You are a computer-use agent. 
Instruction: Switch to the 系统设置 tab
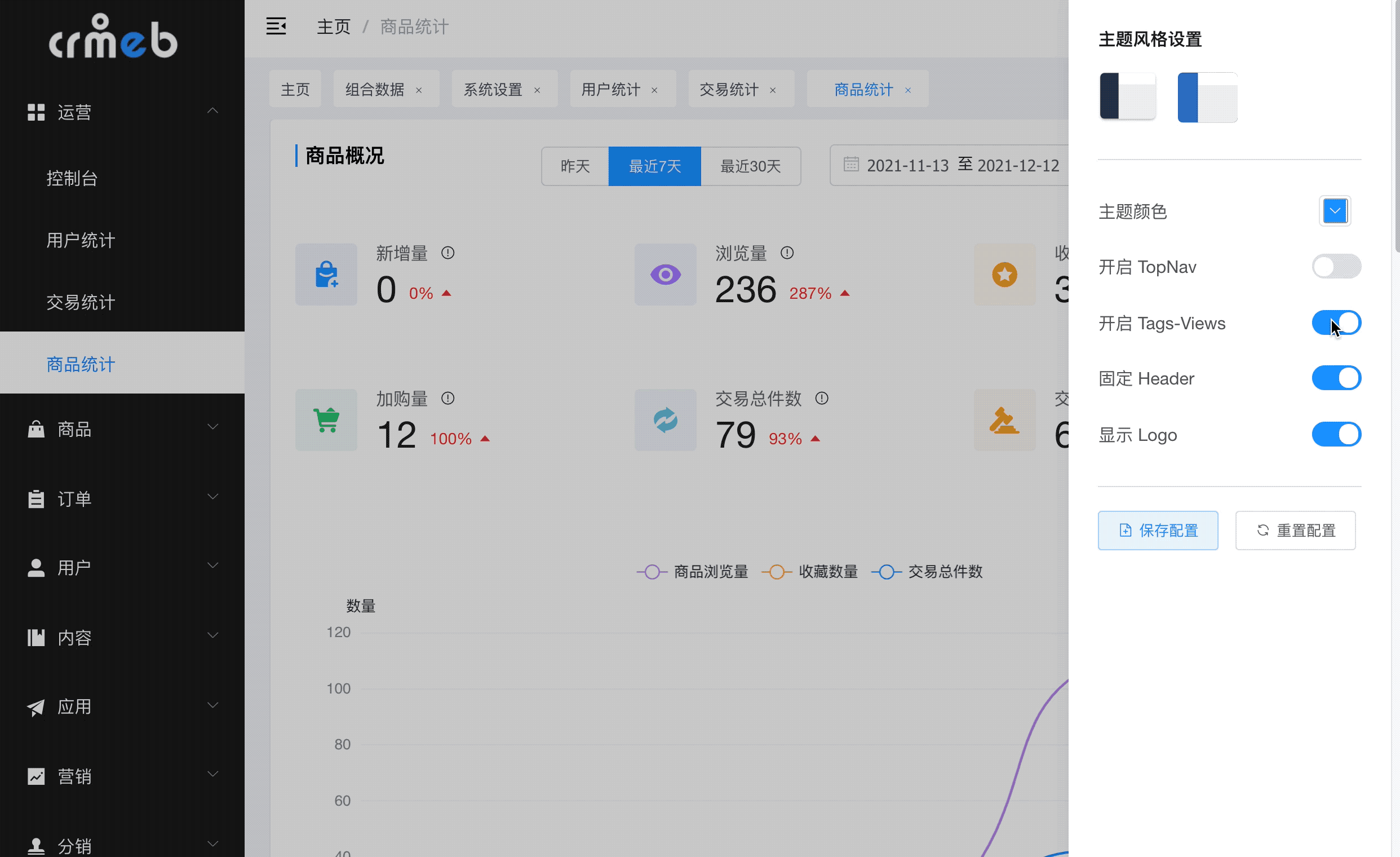coord(493,89)
